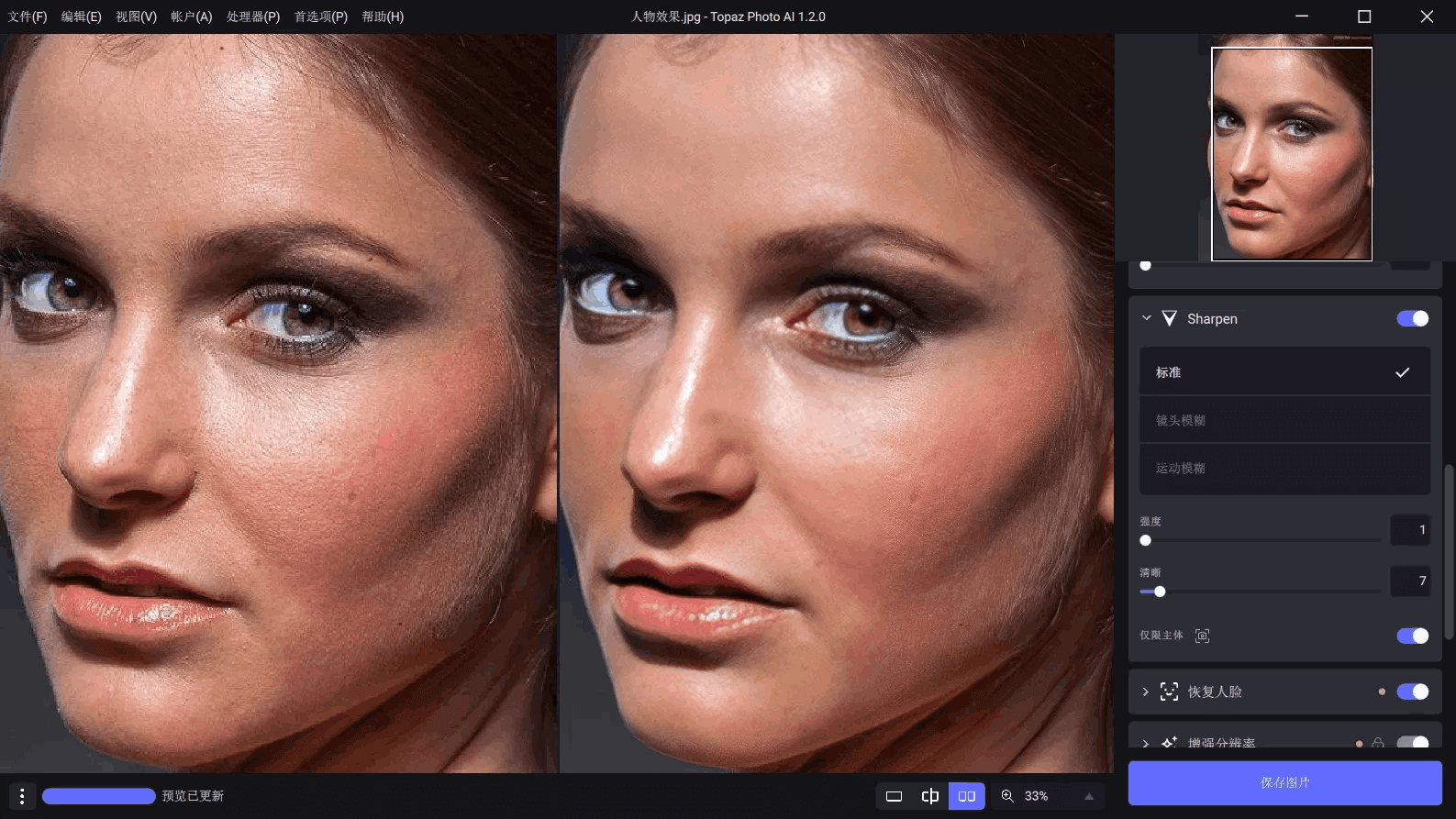This screenshot has width=1456, height=819.
Task: Open the 33% zoom level dropdown
Action: [1089, 796]
